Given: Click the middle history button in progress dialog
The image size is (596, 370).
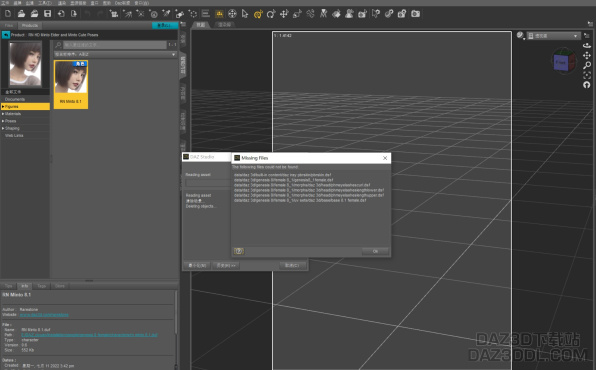Looking at the screenshot, I should (226, 265).
